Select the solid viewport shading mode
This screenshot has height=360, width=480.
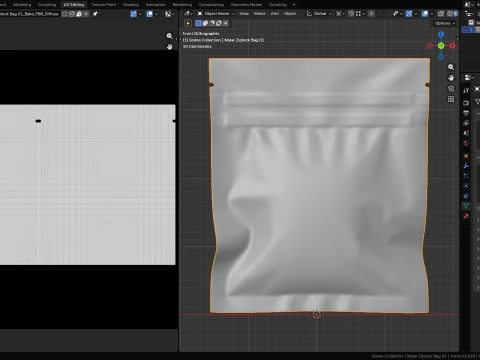pyautogui.click(x=456, y=14)
